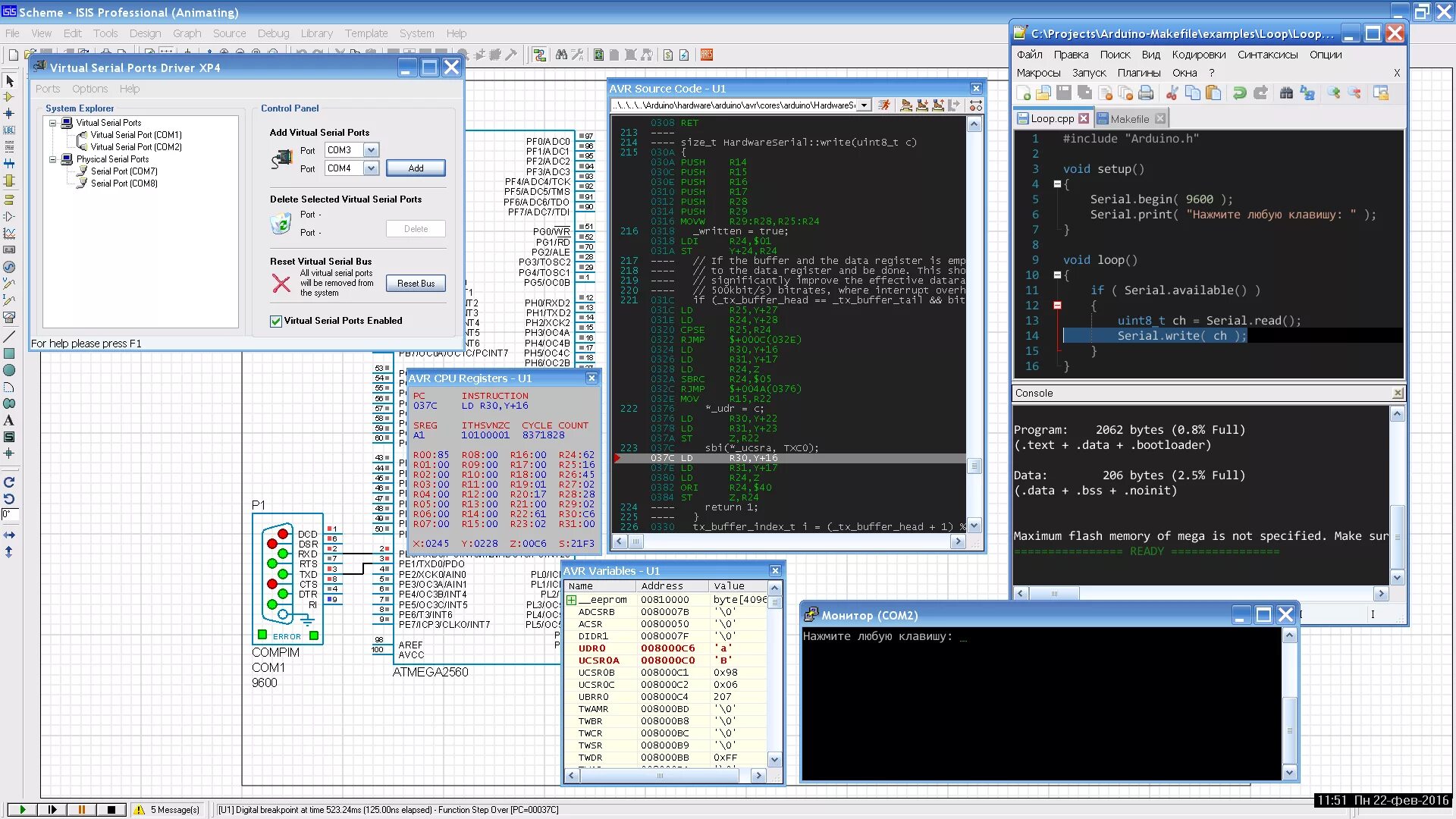Screen dimensions: 1456x819
Task: Click the Stop simulation button
Action: (111, 810)
